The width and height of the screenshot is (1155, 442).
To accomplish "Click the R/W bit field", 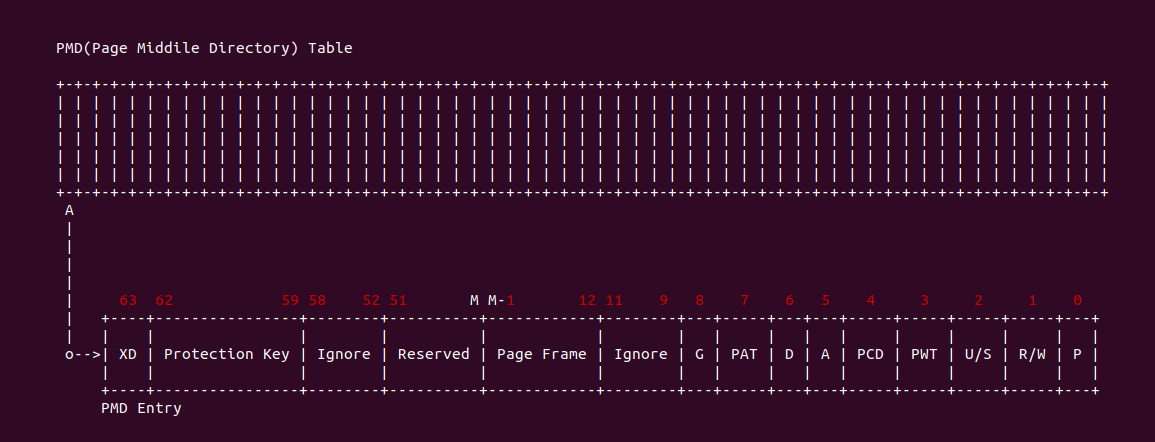I will (x=1032, y=354).
